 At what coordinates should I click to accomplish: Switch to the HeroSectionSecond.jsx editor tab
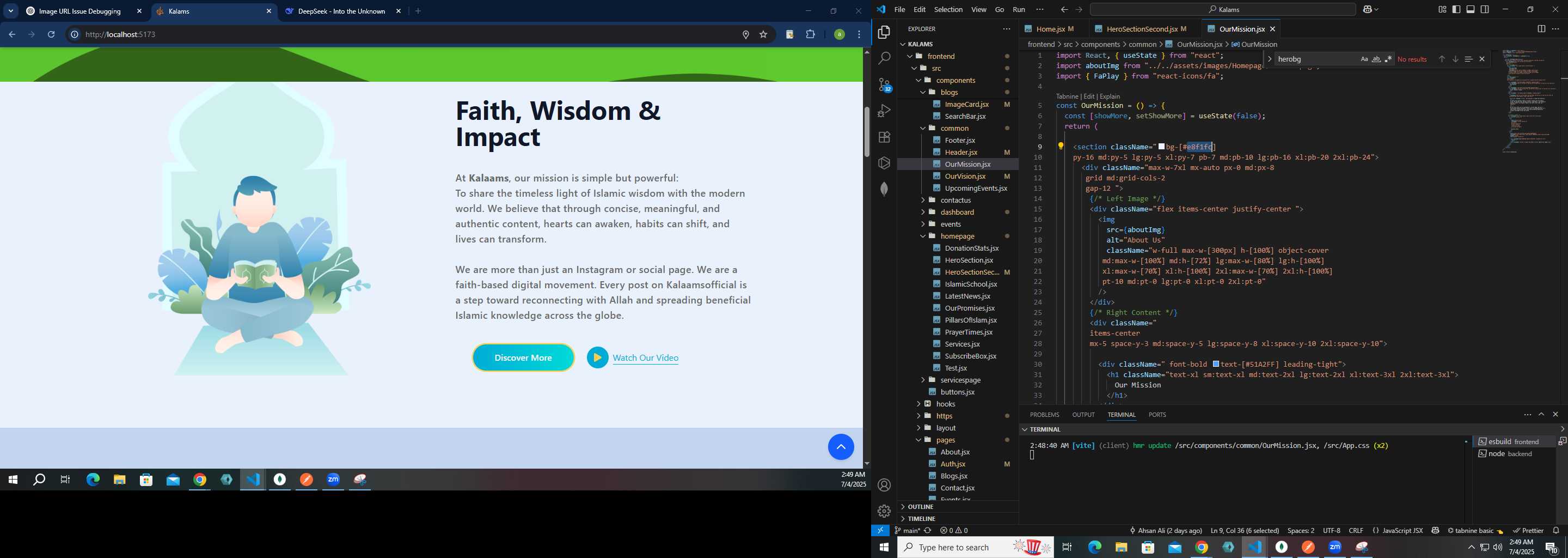[x=1141, y=29]
